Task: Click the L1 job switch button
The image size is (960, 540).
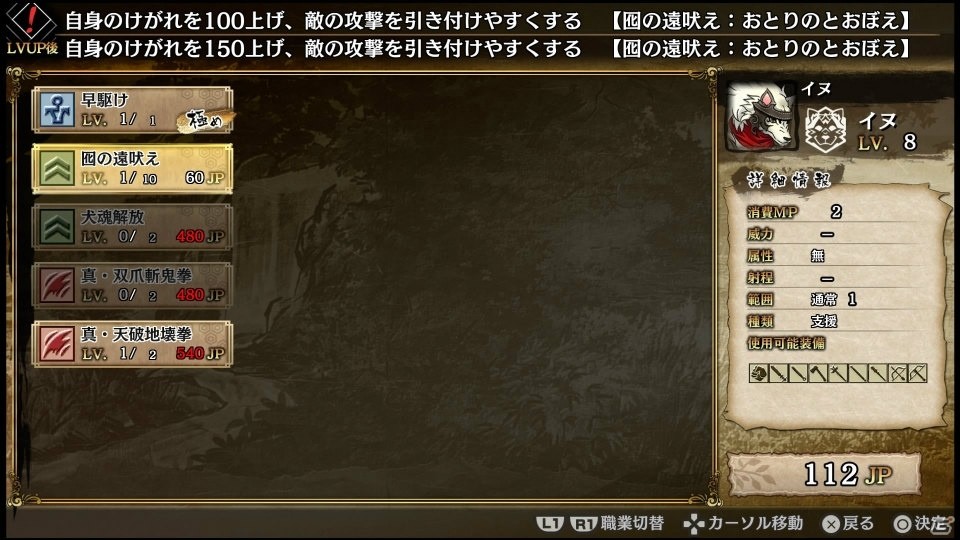Action: (549, 524)
